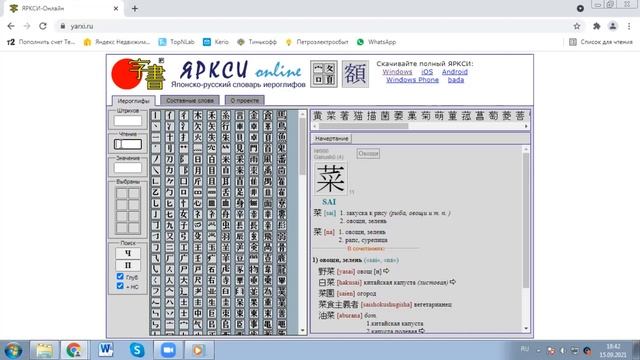Pick kanji 黄 in the results strip
The height and width of the screenshot is (360, 640).
[x=318, y=116]
